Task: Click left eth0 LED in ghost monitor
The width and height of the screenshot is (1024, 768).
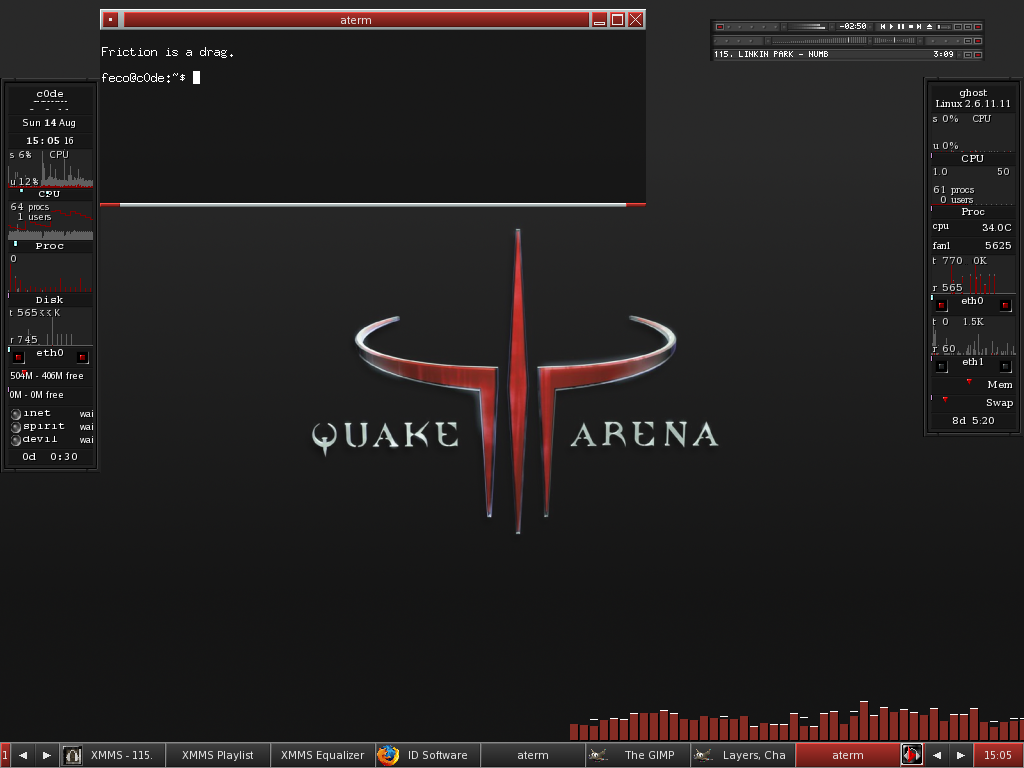Action: click(941, 305)
